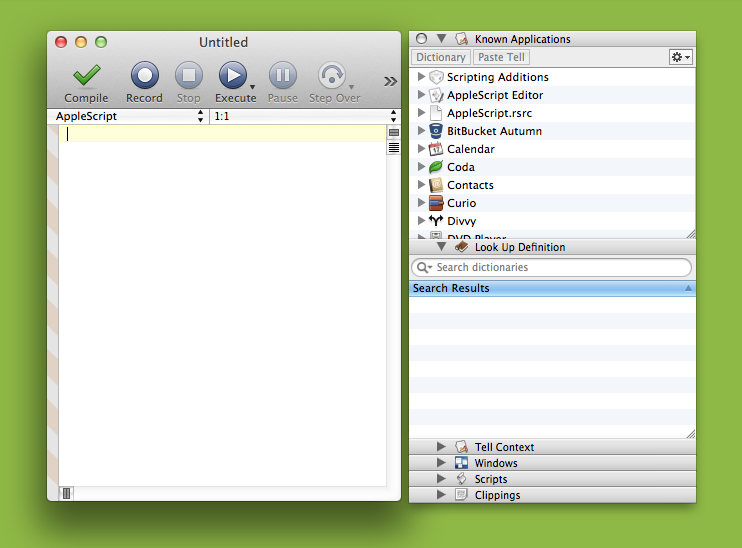Sort by the Search Results header
This screenshot has height=548, width=742.
[552, 288]
